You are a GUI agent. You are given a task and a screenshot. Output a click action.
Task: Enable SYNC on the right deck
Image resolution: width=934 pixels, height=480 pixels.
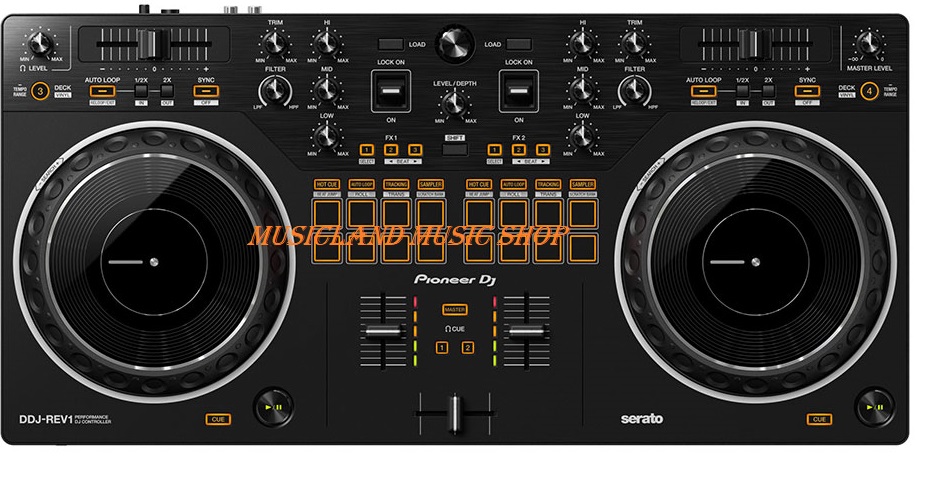(807, 91)
